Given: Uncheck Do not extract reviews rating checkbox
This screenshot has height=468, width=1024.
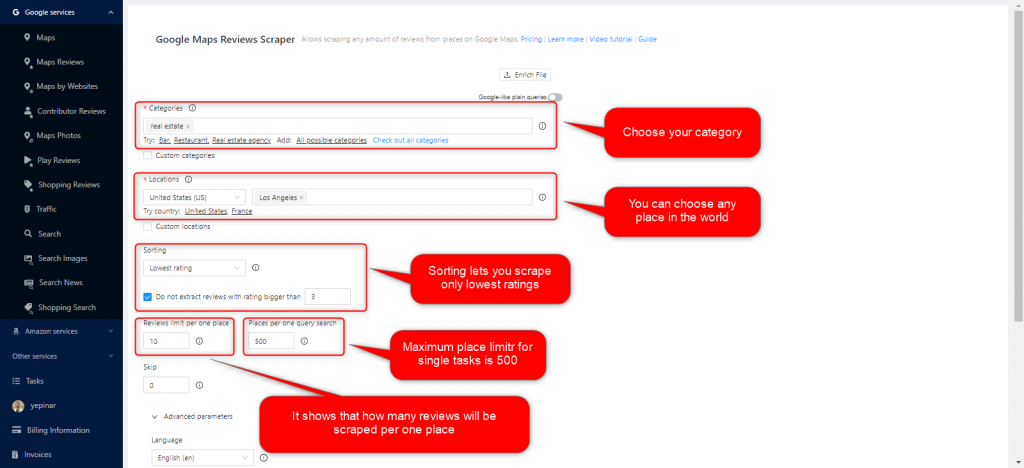Looking at the screenshot, I should tap(148, 296).
